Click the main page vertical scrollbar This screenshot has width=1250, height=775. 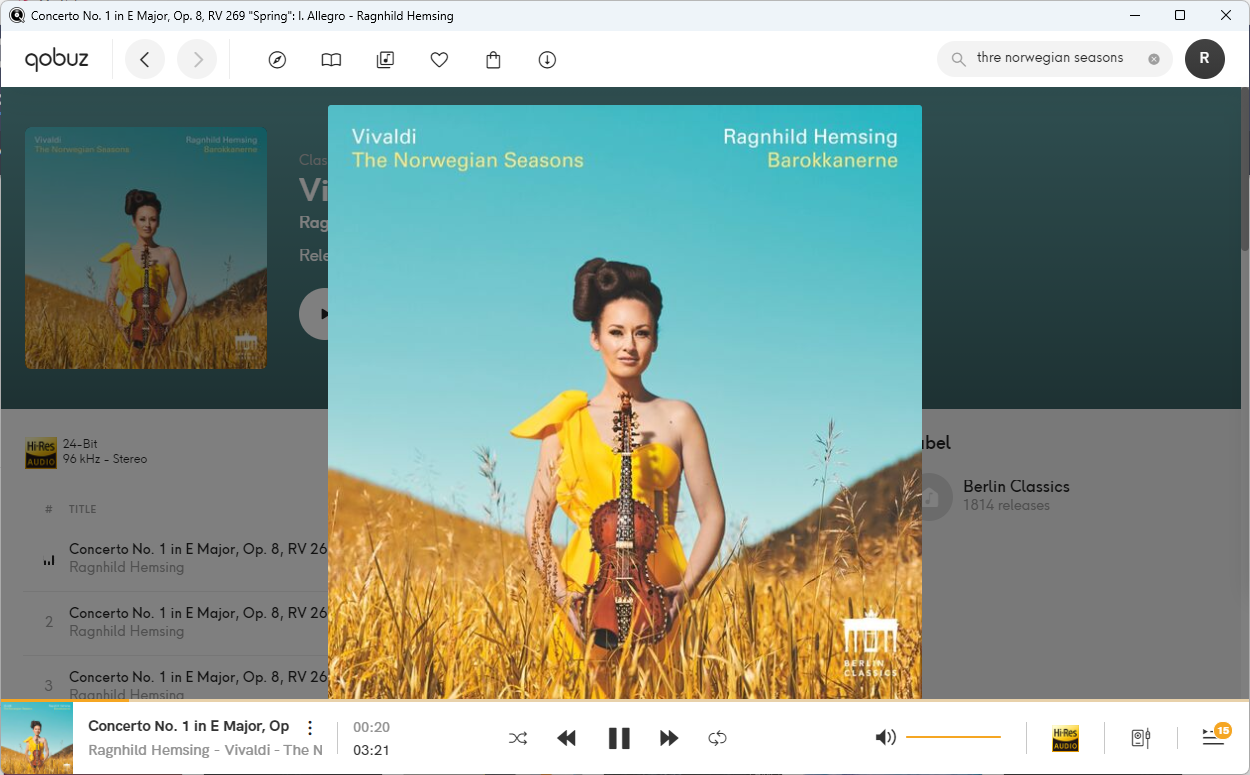1244,170
